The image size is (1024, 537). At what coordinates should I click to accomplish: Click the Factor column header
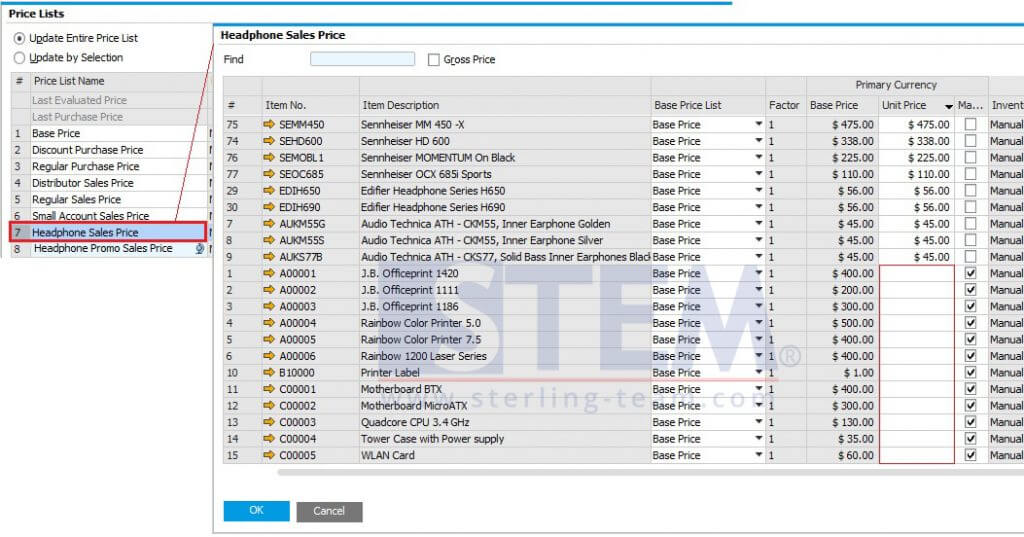786,105
